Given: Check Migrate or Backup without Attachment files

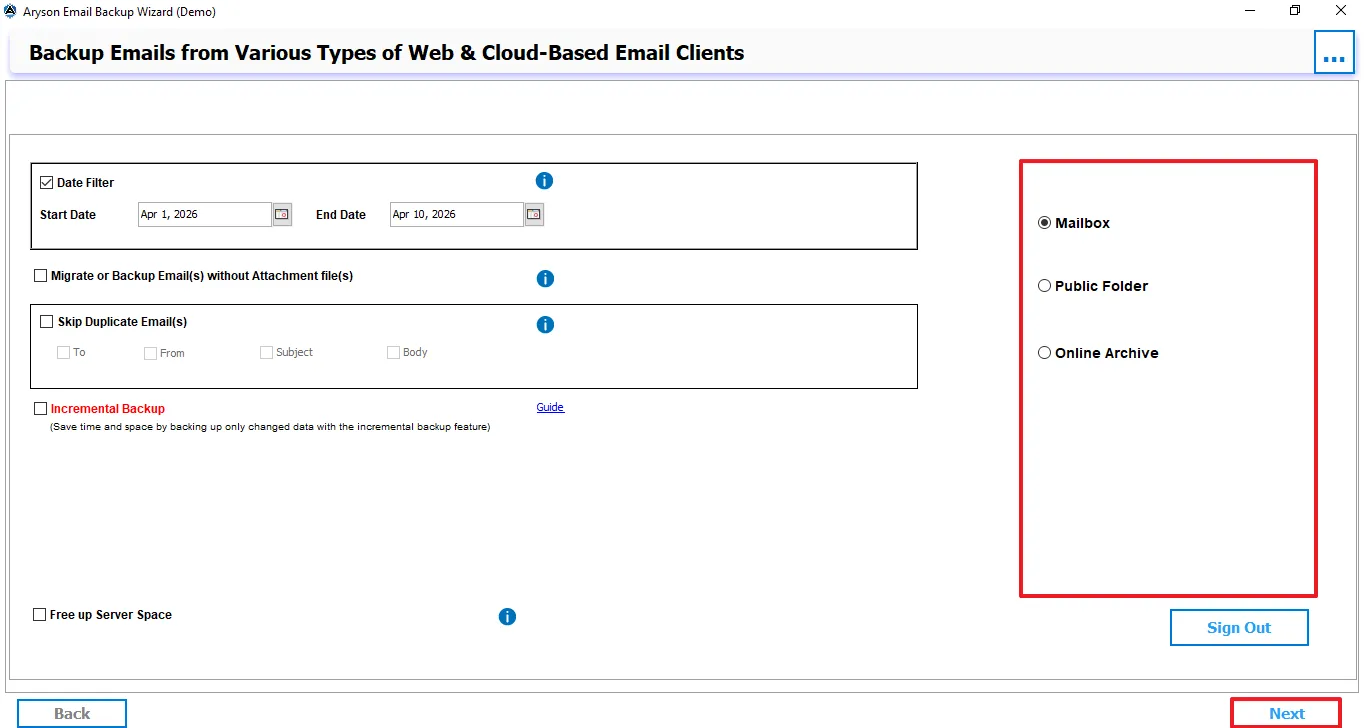Looking at the screenshot, I should click(41, 276).
